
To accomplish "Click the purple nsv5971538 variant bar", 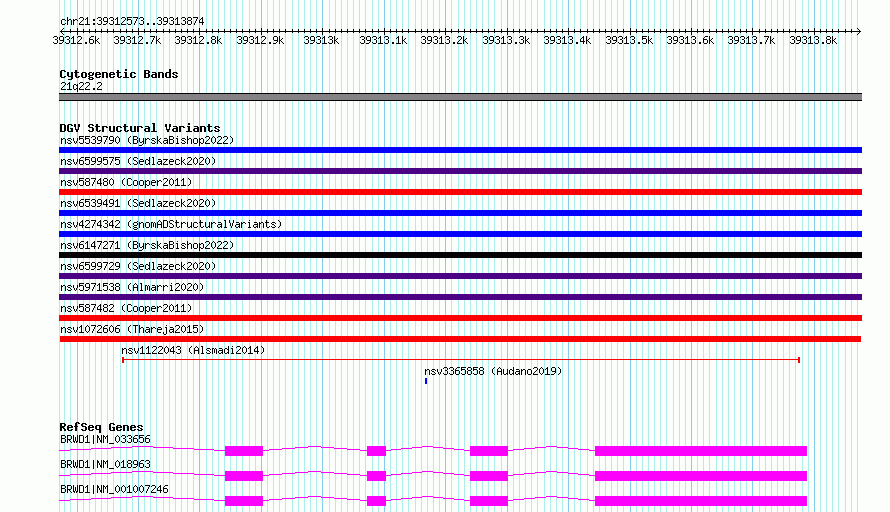I will [x=460, y=297].
